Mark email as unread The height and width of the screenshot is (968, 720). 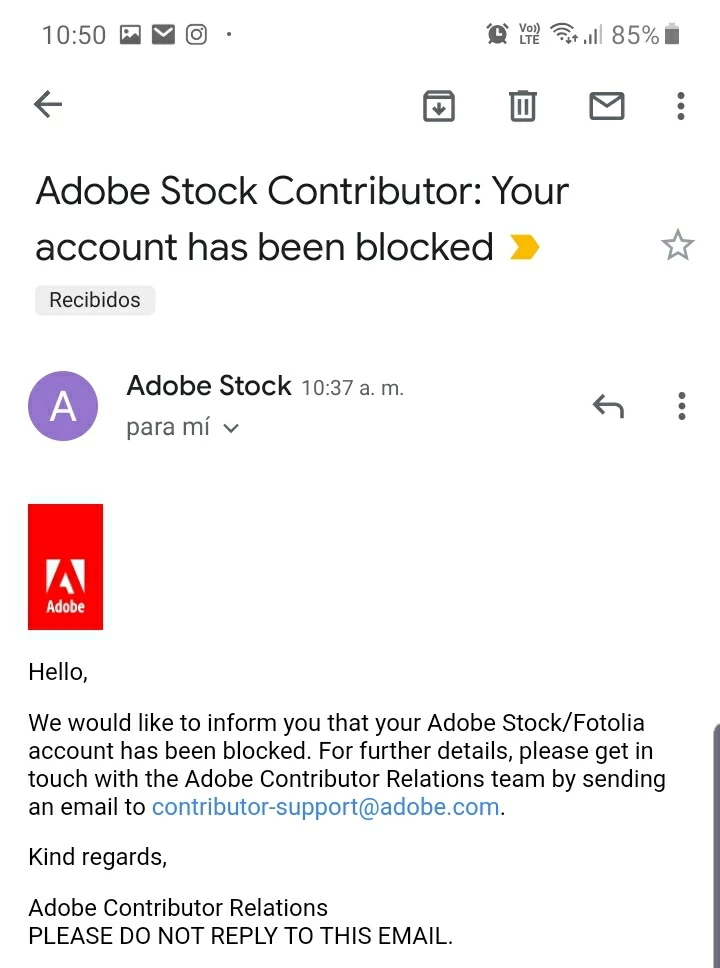(x=606, y=105)
